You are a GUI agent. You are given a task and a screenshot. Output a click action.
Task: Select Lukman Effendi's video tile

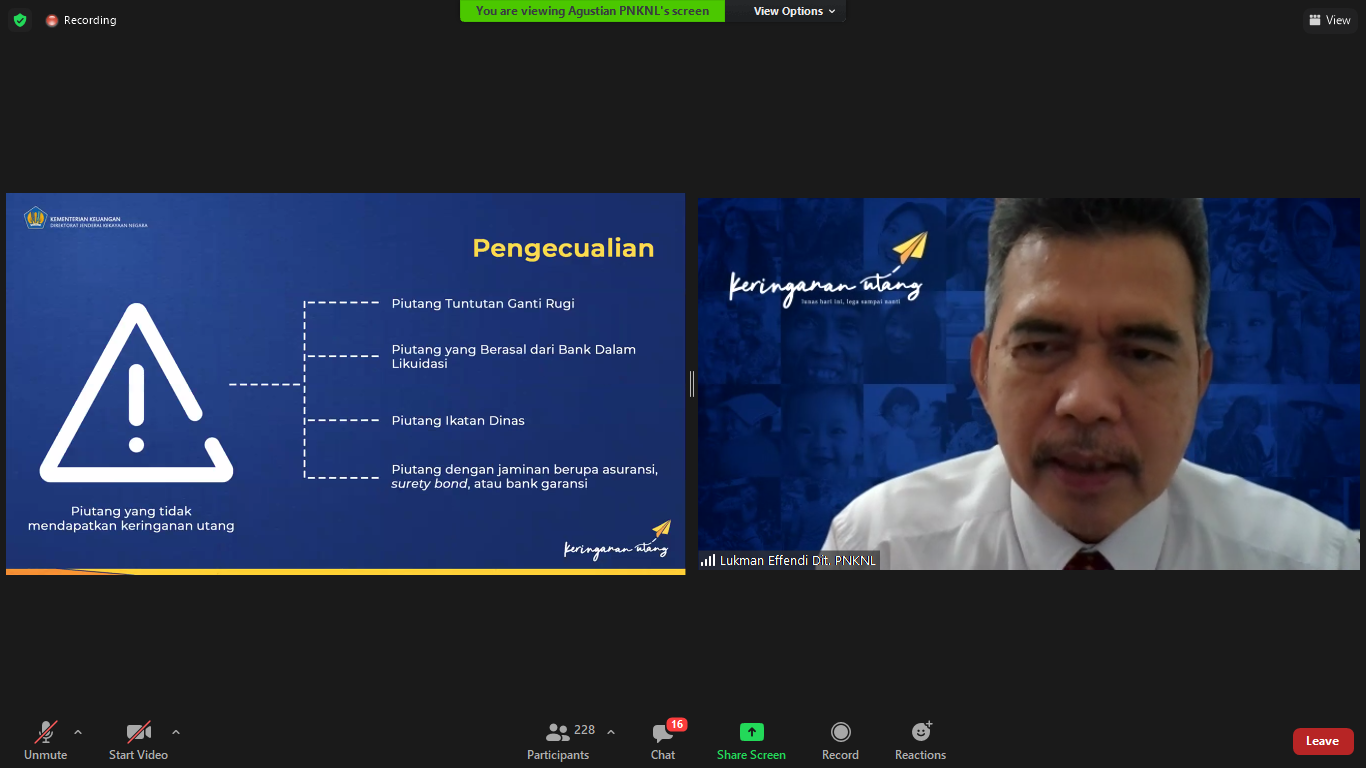1028,384
